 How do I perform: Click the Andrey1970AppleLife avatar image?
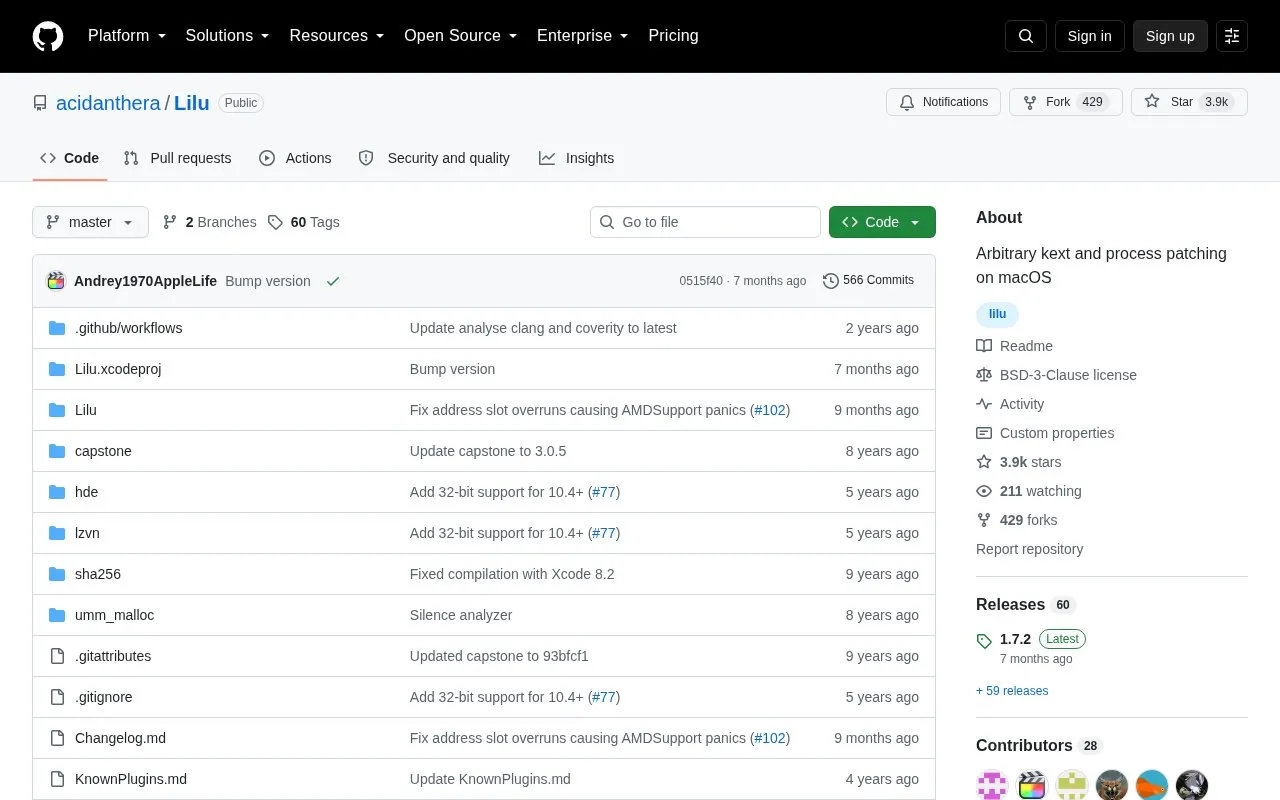click(x=56, y=281)
